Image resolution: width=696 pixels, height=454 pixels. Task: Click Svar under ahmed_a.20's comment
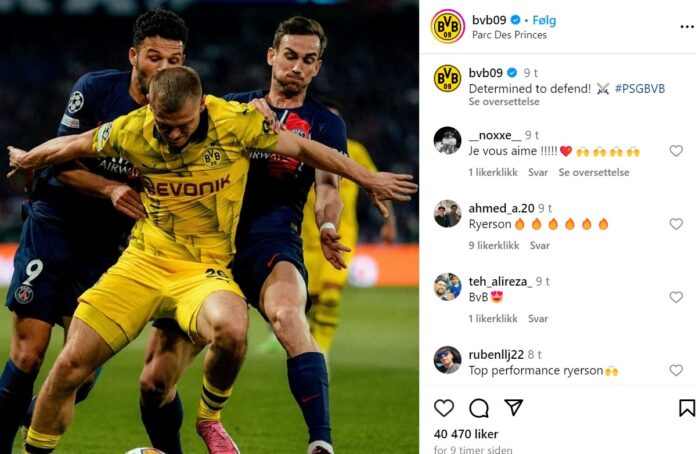point(540,245)
